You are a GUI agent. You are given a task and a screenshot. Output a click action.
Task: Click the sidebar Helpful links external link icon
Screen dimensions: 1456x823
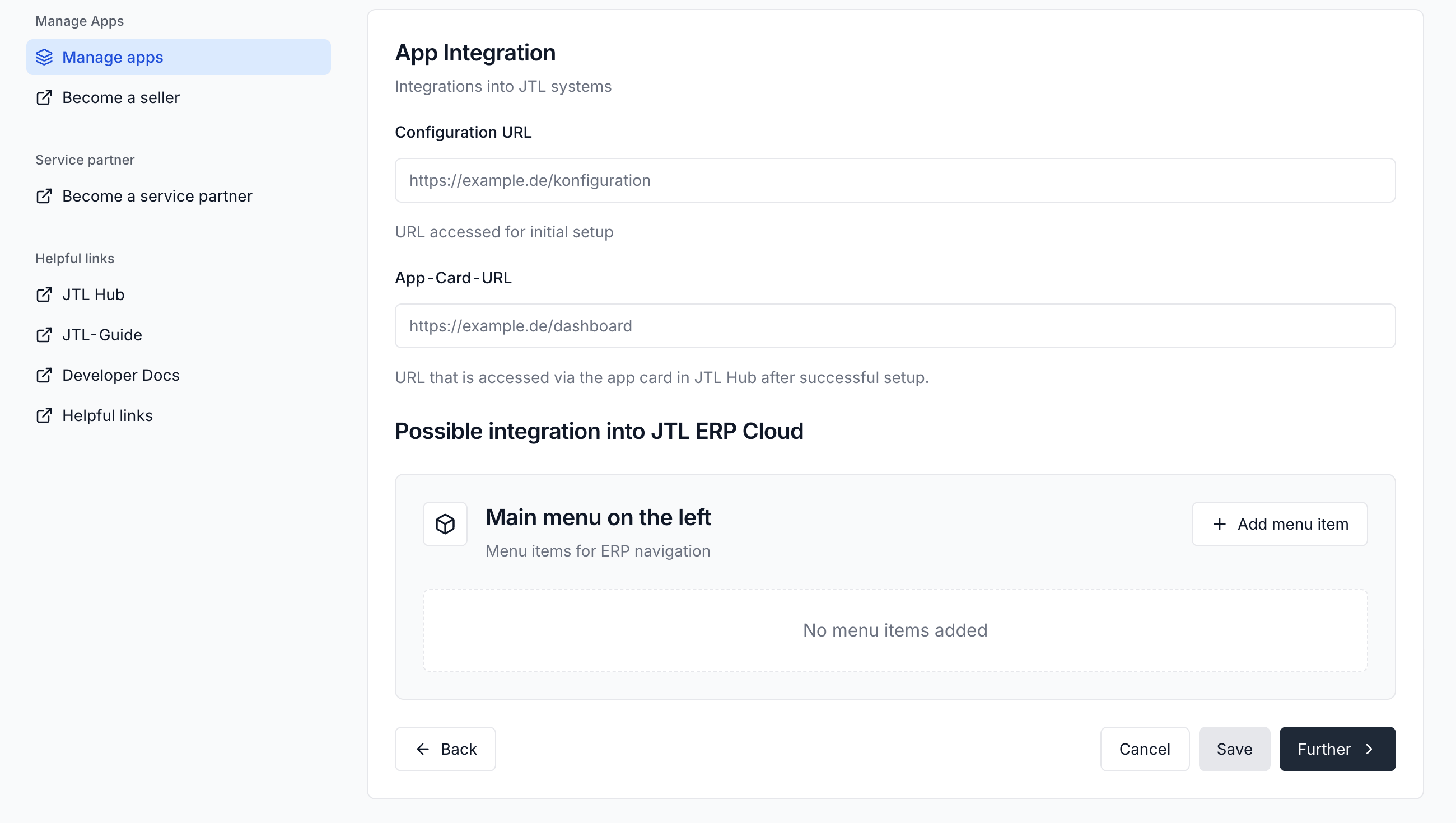[x=44, y=415]
